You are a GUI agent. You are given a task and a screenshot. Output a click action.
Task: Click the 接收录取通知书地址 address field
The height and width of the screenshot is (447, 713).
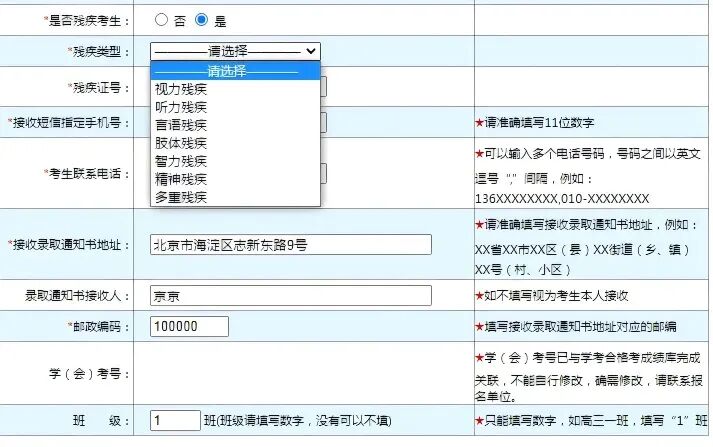pos(291,245)
